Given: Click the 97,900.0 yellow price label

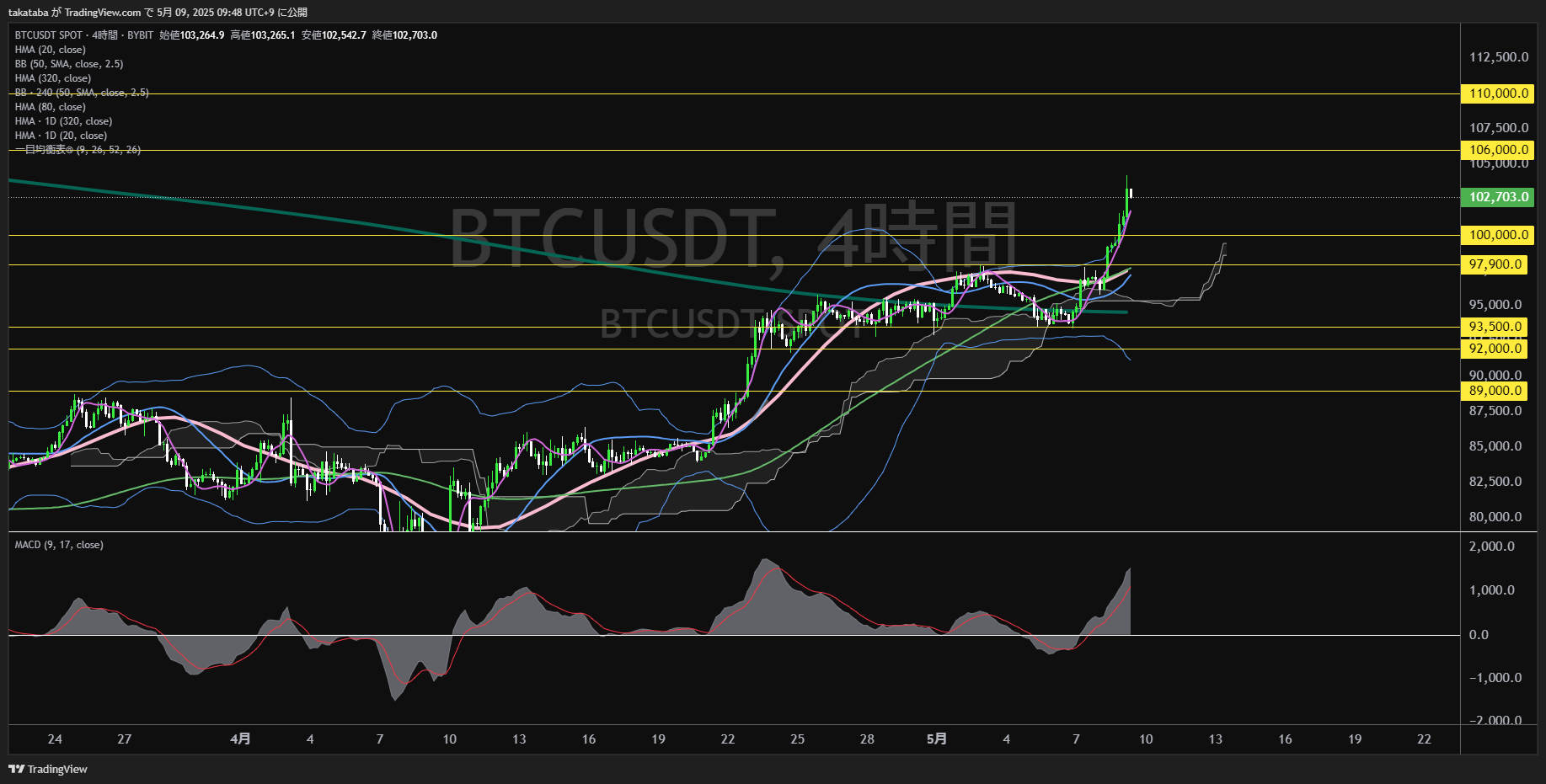Looking at the screenshot, I should tap(1494, 264).
